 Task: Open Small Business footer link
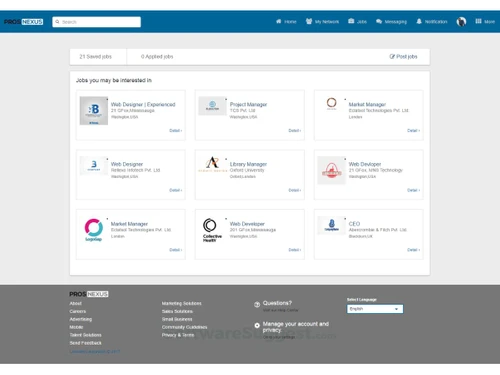[x=177, y=319]
